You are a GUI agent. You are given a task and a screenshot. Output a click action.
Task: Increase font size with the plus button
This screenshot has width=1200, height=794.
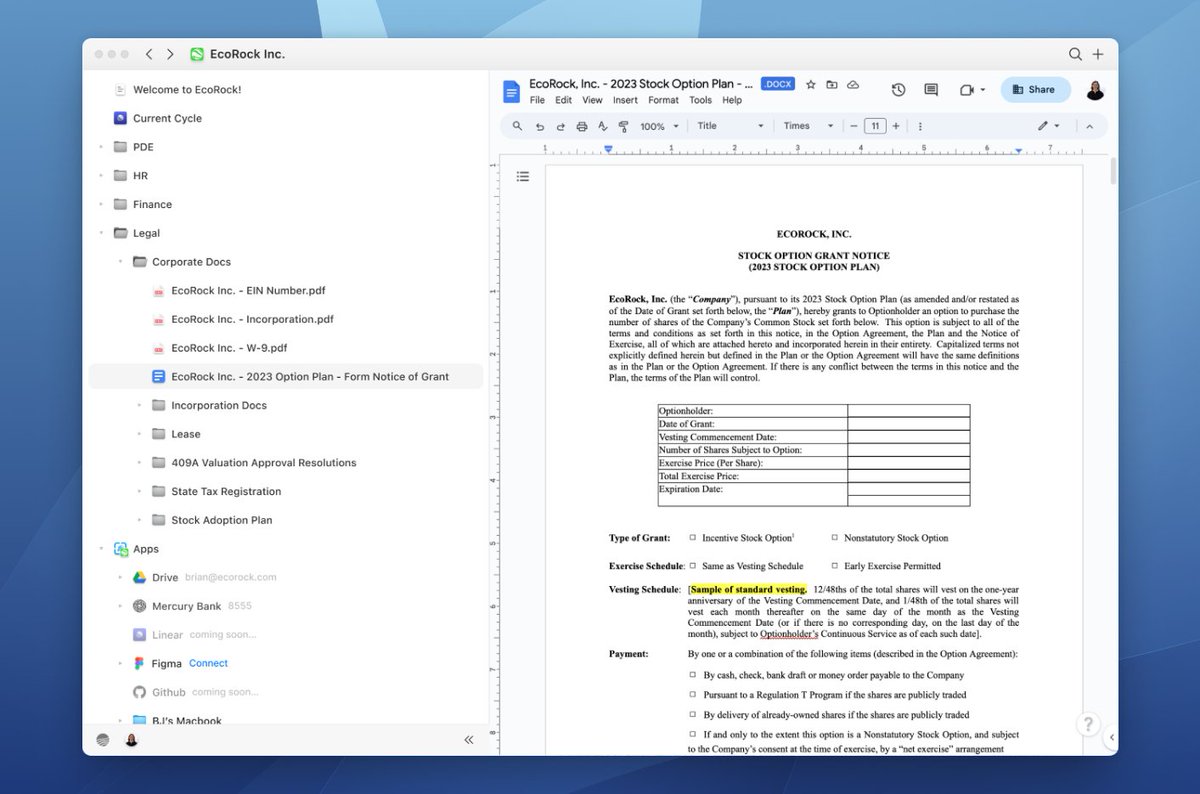[x=896, y=126]
